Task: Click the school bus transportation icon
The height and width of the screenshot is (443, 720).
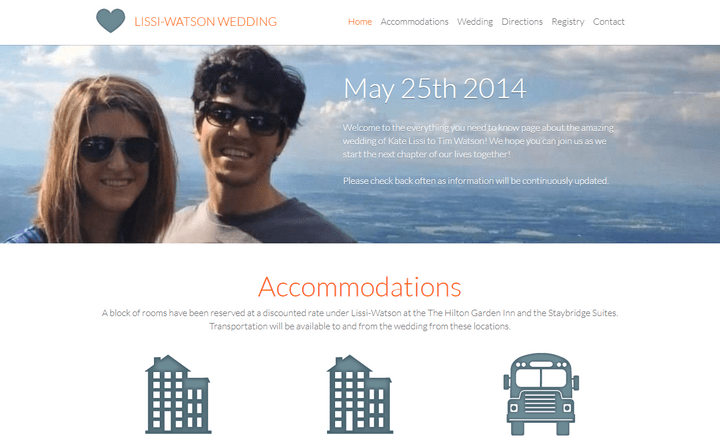Action: pyautogui.click(x=541, y=394)
